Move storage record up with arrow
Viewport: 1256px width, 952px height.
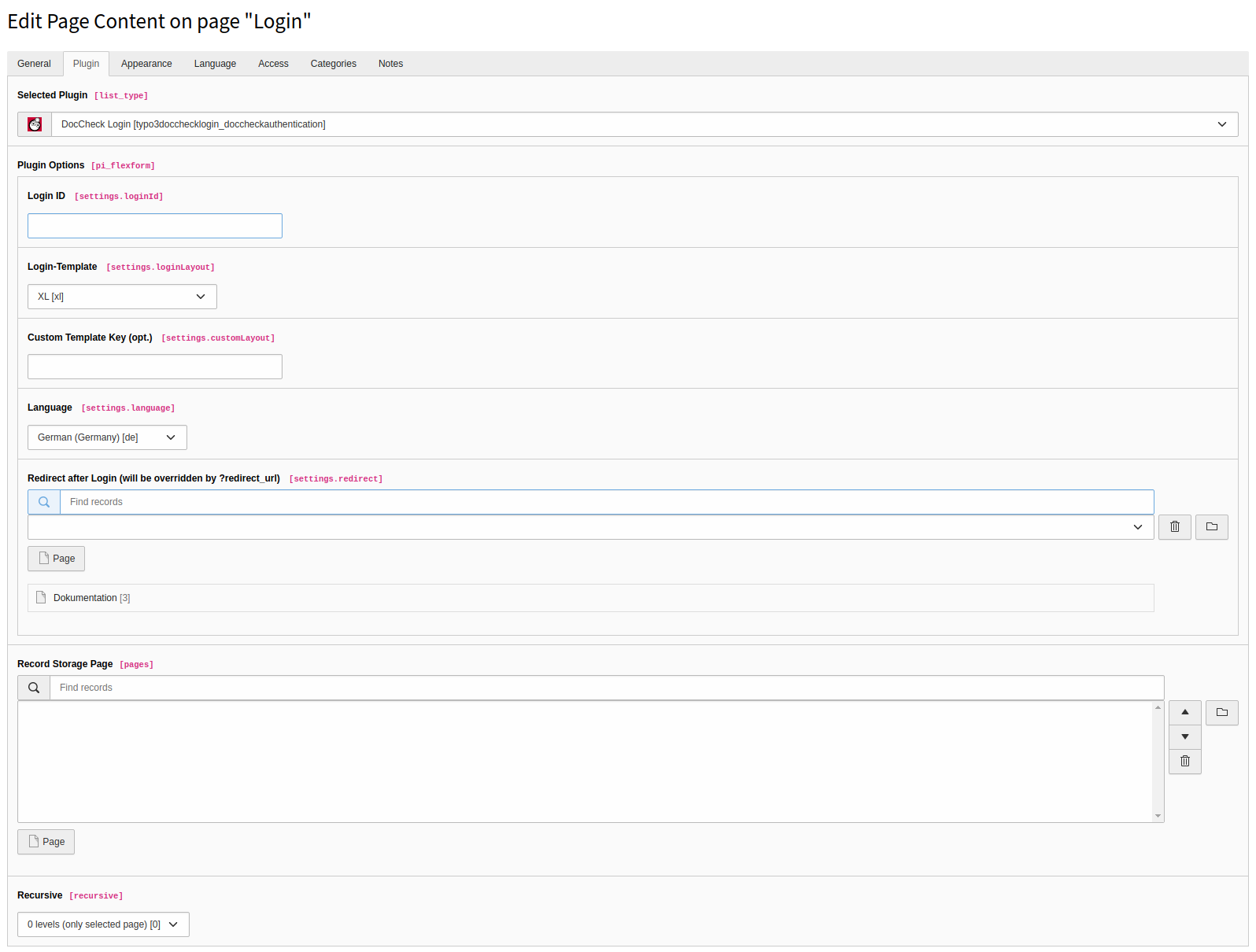[x=1185, y=713]
